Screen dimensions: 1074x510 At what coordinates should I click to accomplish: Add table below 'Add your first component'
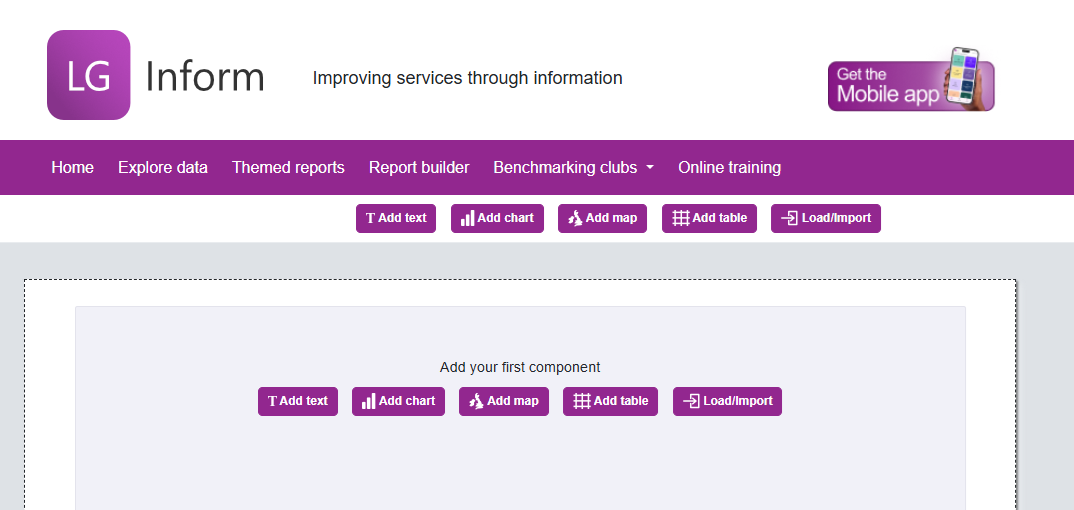point(610,401)
